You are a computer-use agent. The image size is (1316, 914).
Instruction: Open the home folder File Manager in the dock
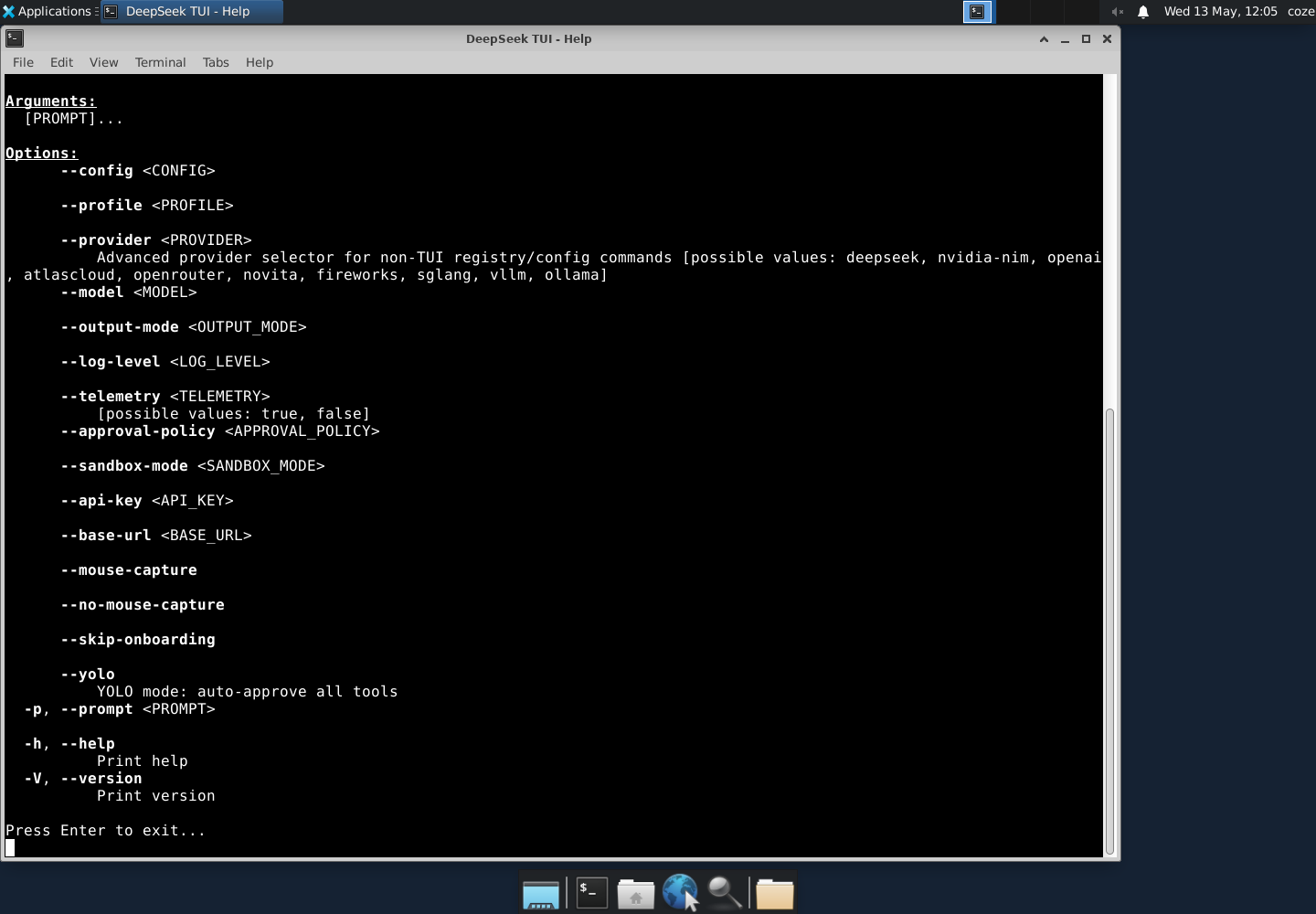635,893
